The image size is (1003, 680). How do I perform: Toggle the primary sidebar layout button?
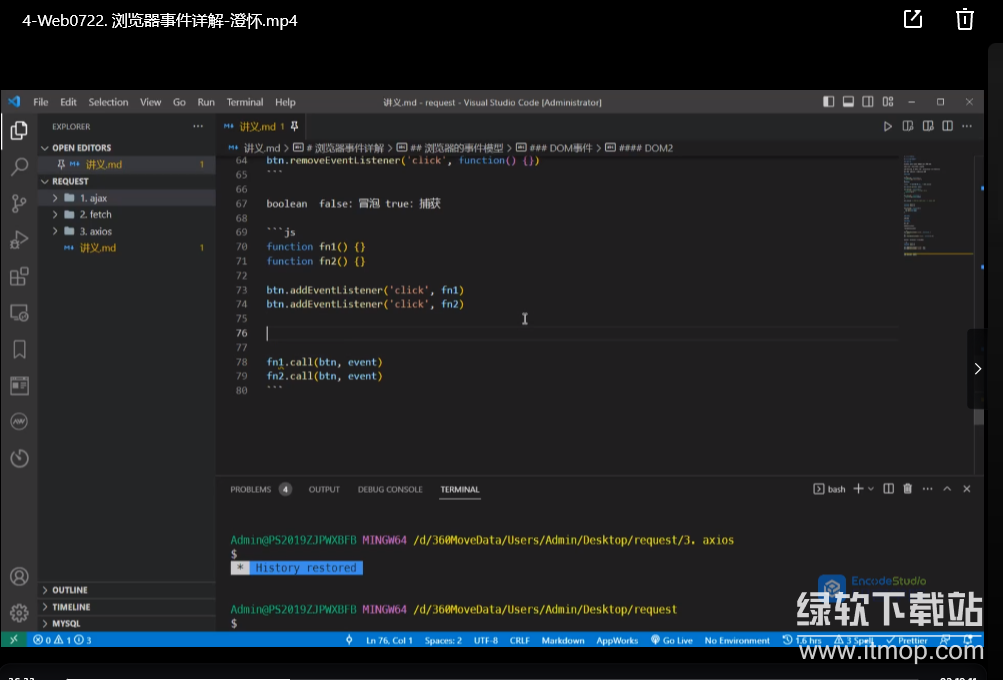[828, 102]
